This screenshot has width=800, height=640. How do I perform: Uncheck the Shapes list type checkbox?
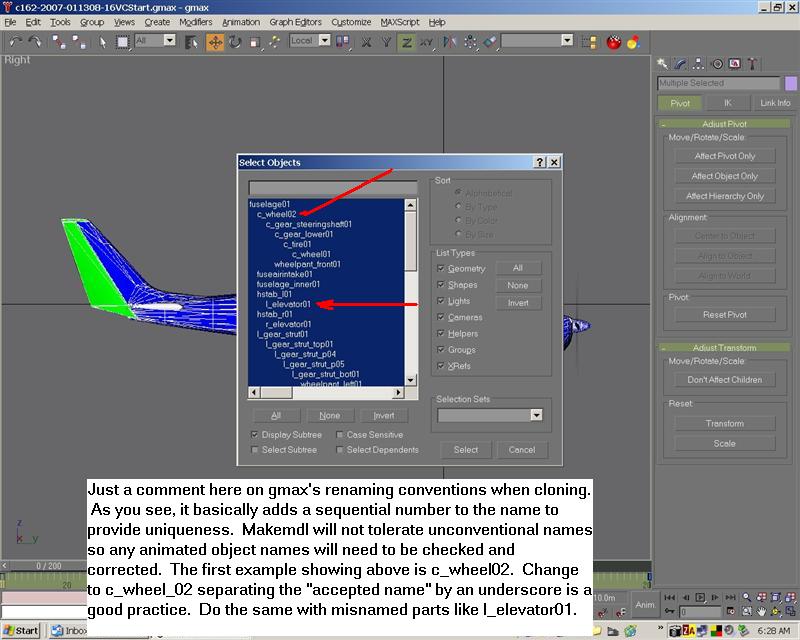coord(441,285)
